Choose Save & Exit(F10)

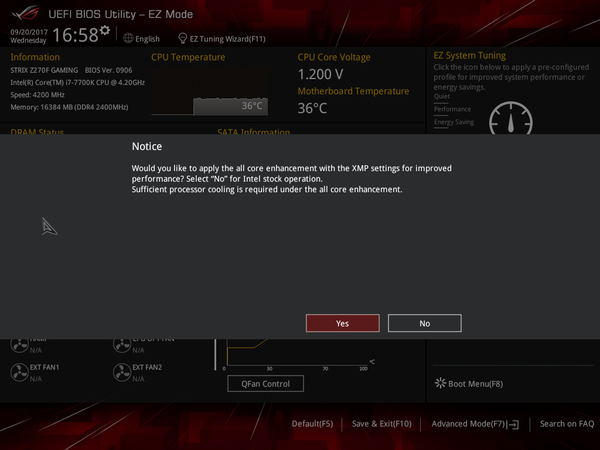point(382,424)
